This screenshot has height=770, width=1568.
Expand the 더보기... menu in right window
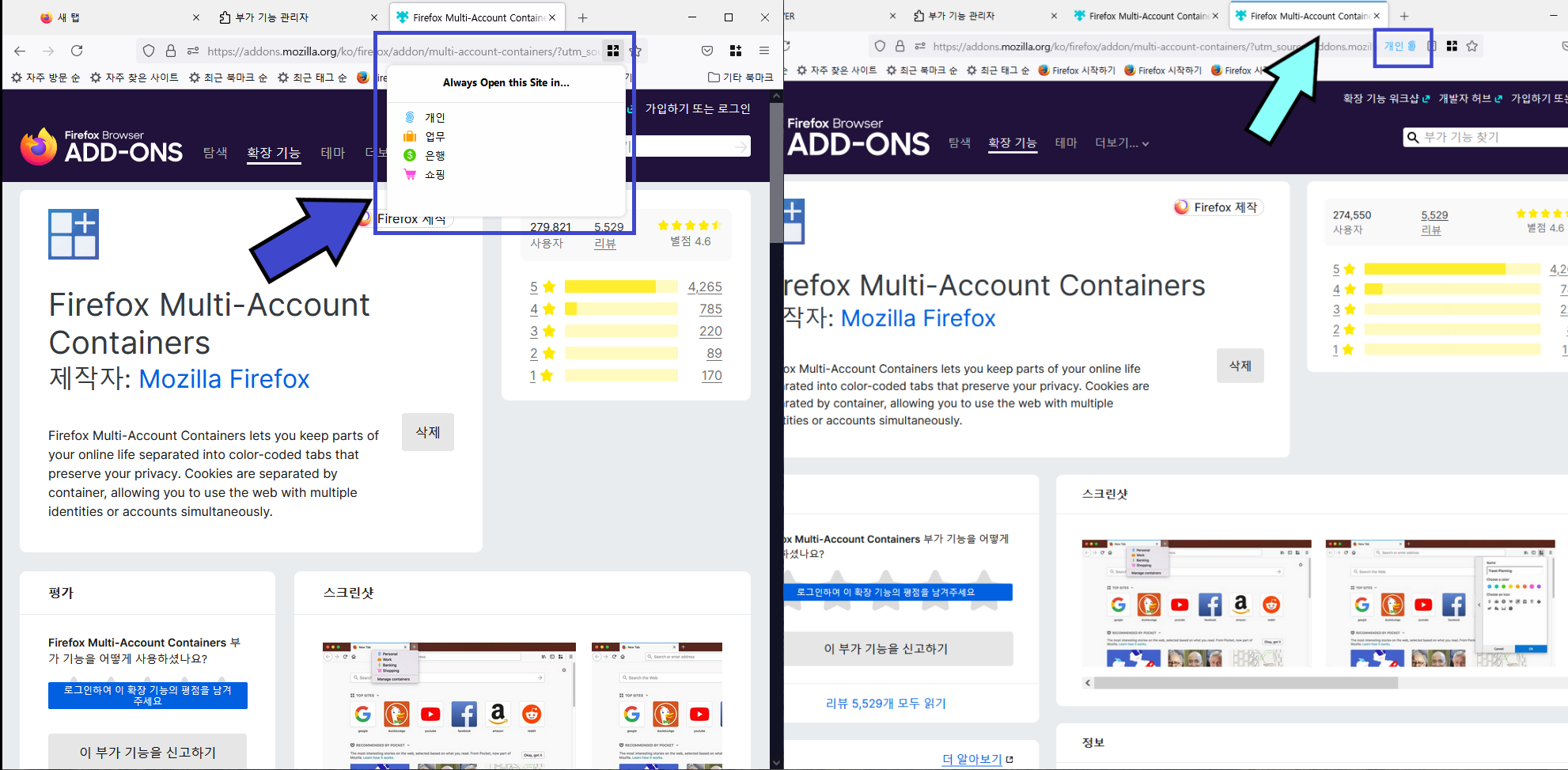tap(1122, 143)
